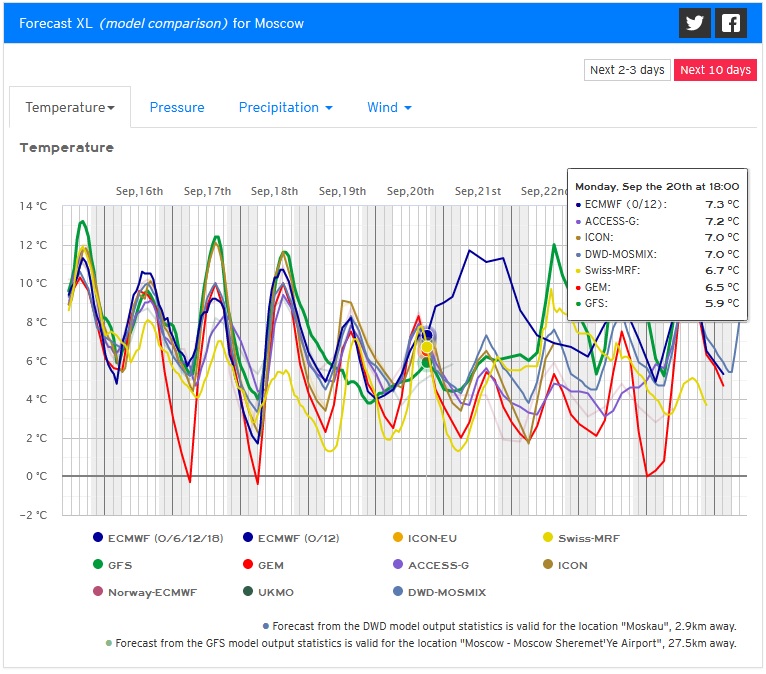Expand the Precipitation dropdown tab

click(285, 107)
